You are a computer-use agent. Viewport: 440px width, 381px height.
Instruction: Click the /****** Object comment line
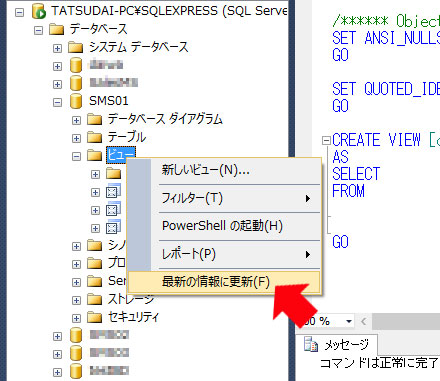click(386, 21)
